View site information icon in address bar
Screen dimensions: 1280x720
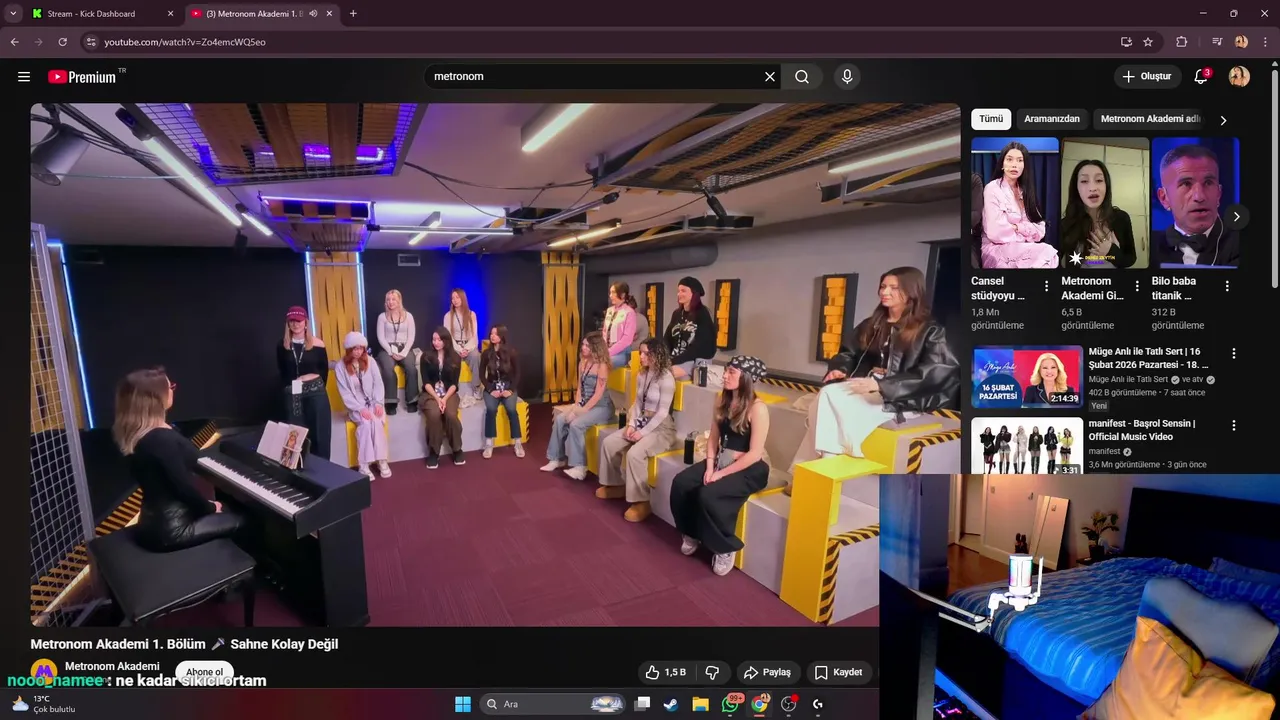[x=90, y=42]
